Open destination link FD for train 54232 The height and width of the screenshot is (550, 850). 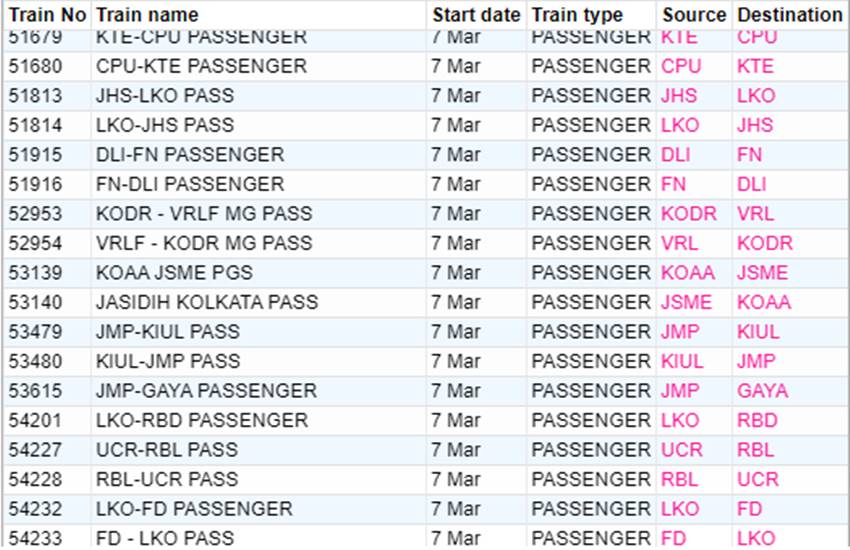tap(749, 509)
